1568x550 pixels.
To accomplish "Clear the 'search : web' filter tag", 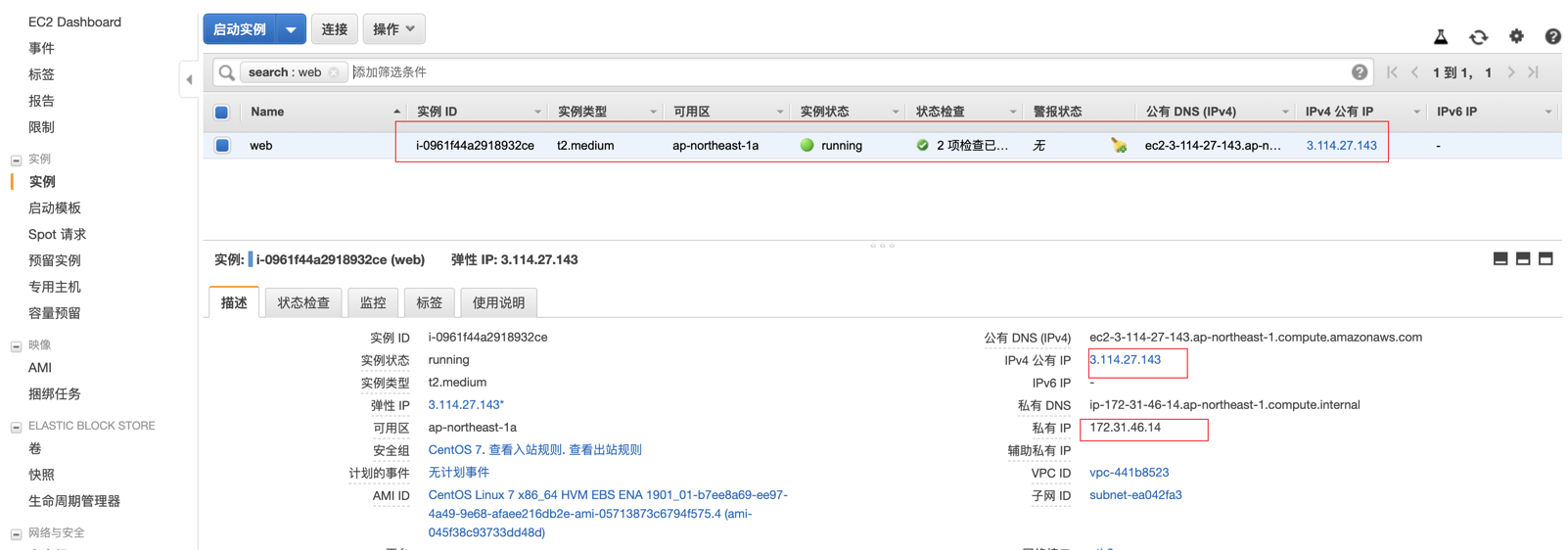I will (x=335, y=72).
